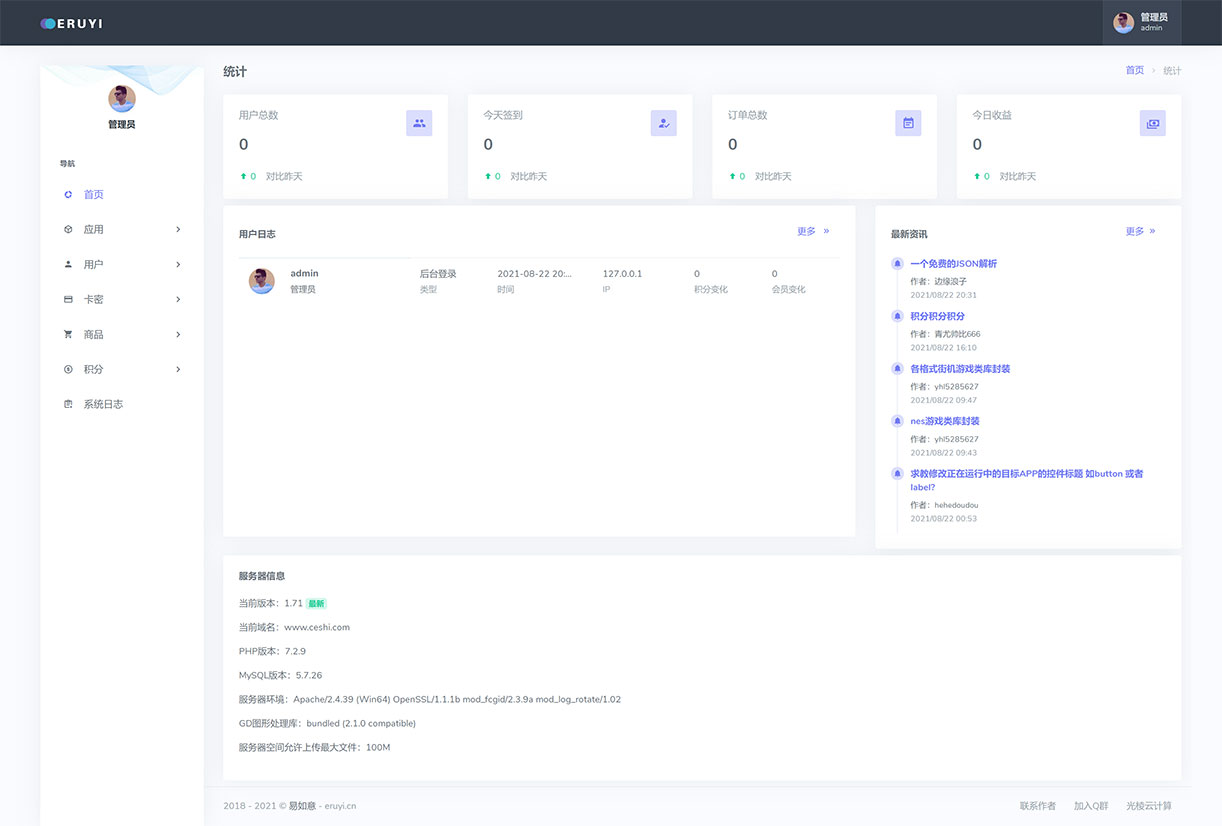Click the total users card icon
Image resolution: width=1222 pixels, height=826 pixels.
[419, 123]
